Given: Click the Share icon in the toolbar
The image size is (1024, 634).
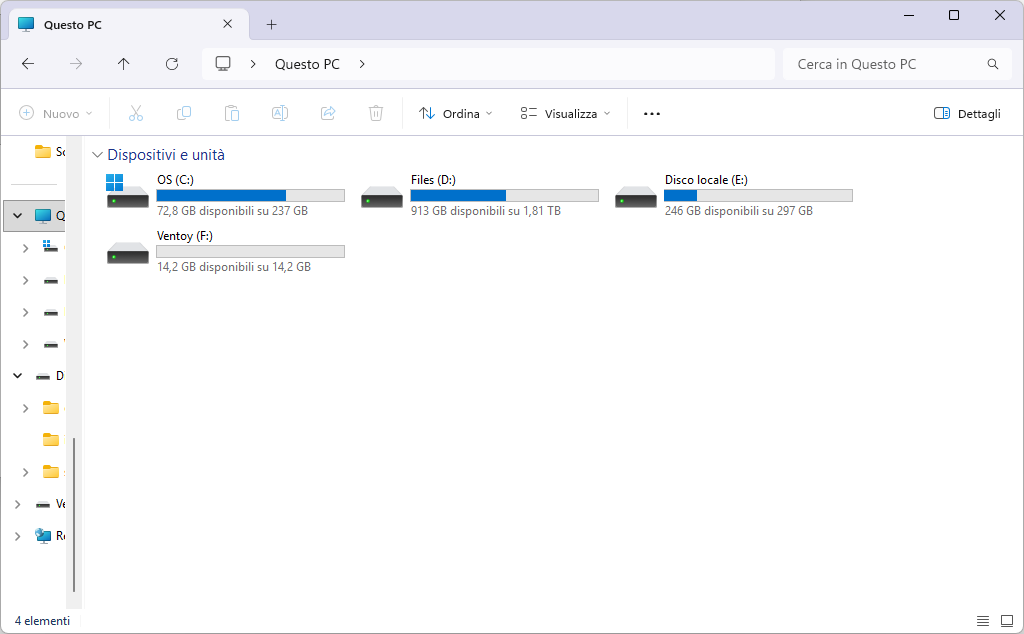Looking at the screenshot, I should pos(328,113).
